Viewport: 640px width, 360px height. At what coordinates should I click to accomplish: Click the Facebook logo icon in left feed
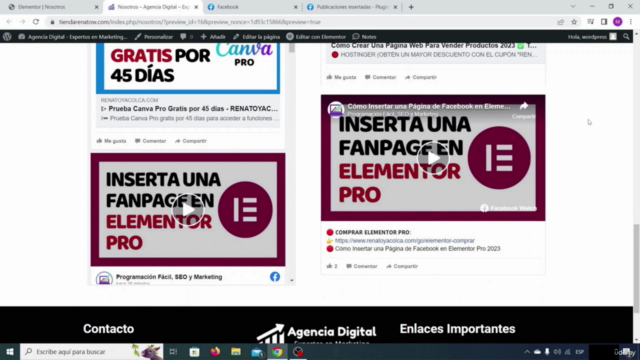pyautogui.click(x=275, y=277)
